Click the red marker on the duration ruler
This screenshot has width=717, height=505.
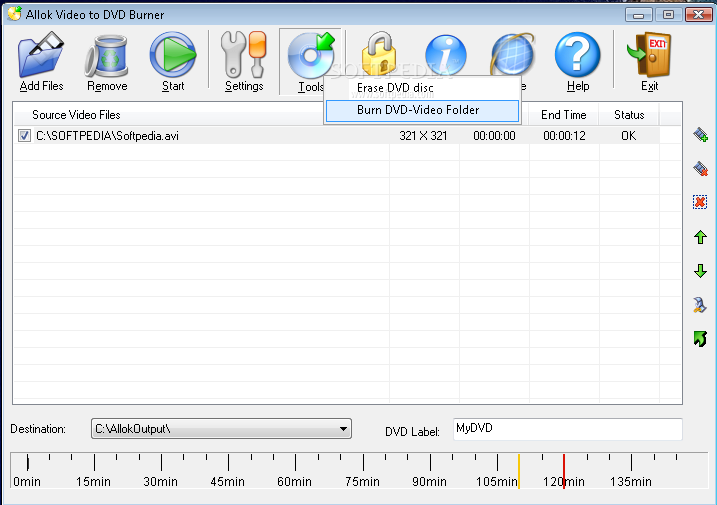click(564, 471)
